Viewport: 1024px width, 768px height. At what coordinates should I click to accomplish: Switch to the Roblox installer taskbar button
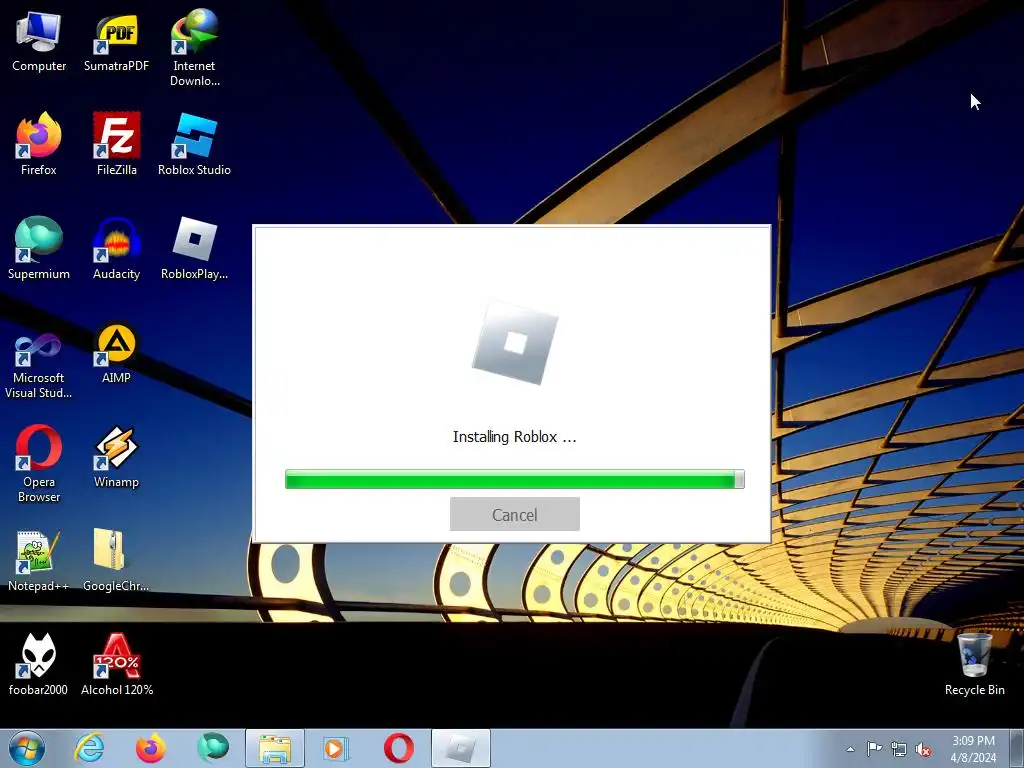(461, 748)
